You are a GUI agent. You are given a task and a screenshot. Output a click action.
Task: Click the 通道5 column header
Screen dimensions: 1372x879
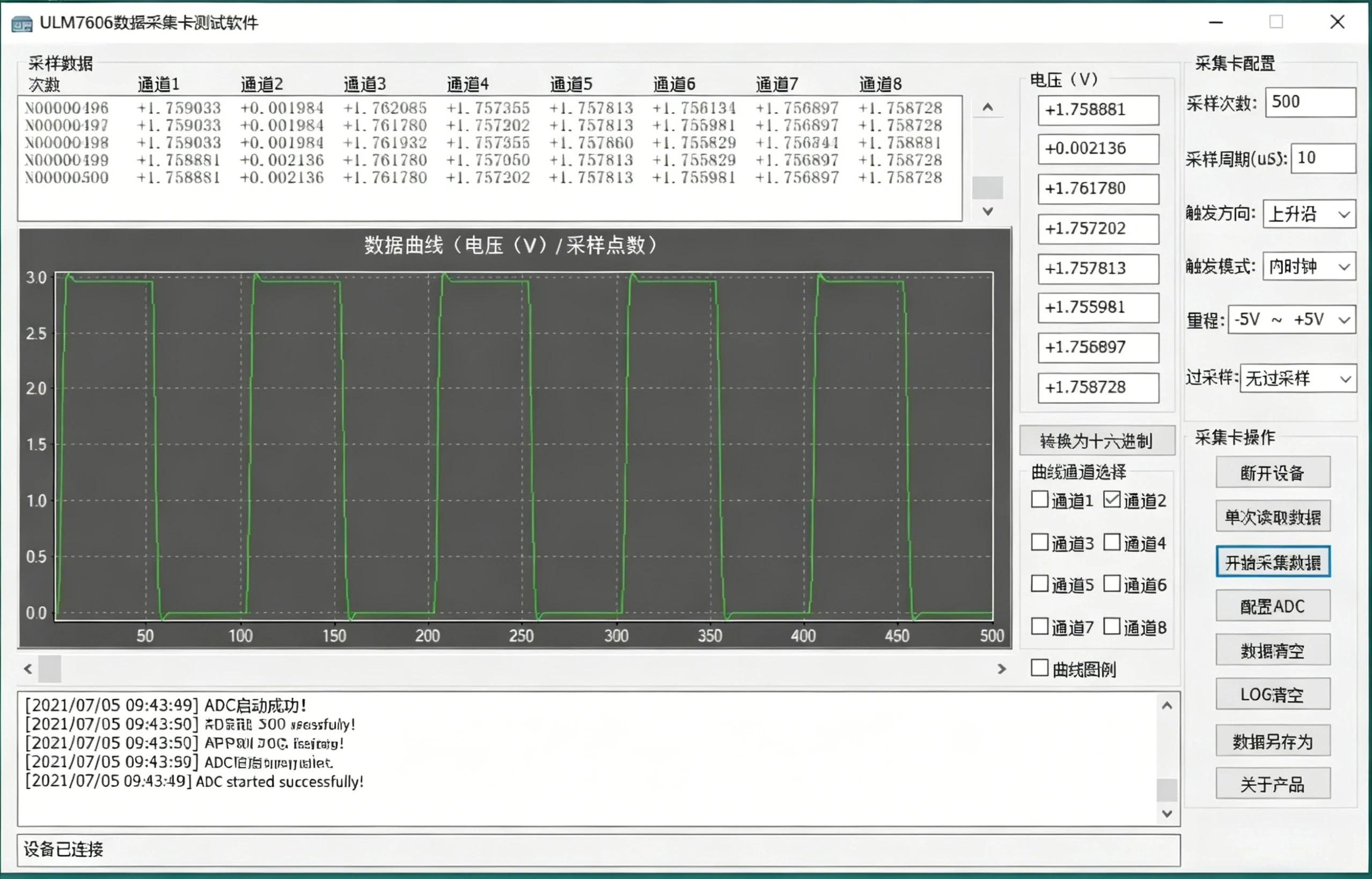click(571, 85)
